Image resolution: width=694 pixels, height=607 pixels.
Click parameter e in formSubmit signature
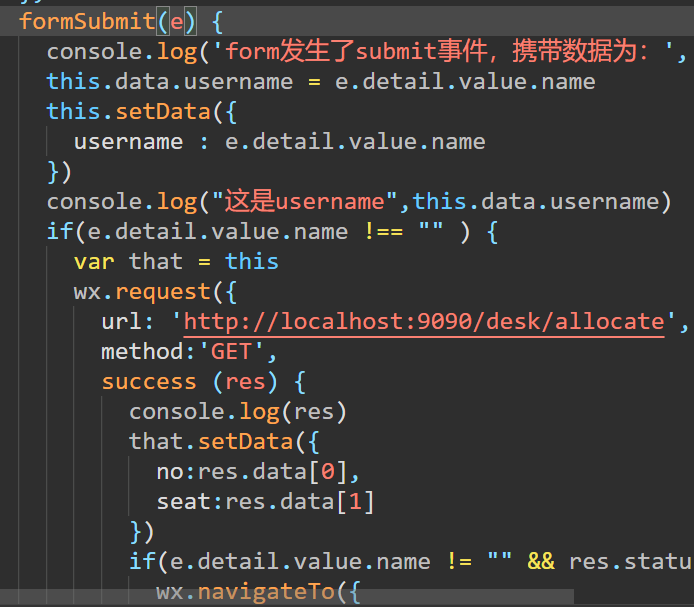(x=177, y=21)
